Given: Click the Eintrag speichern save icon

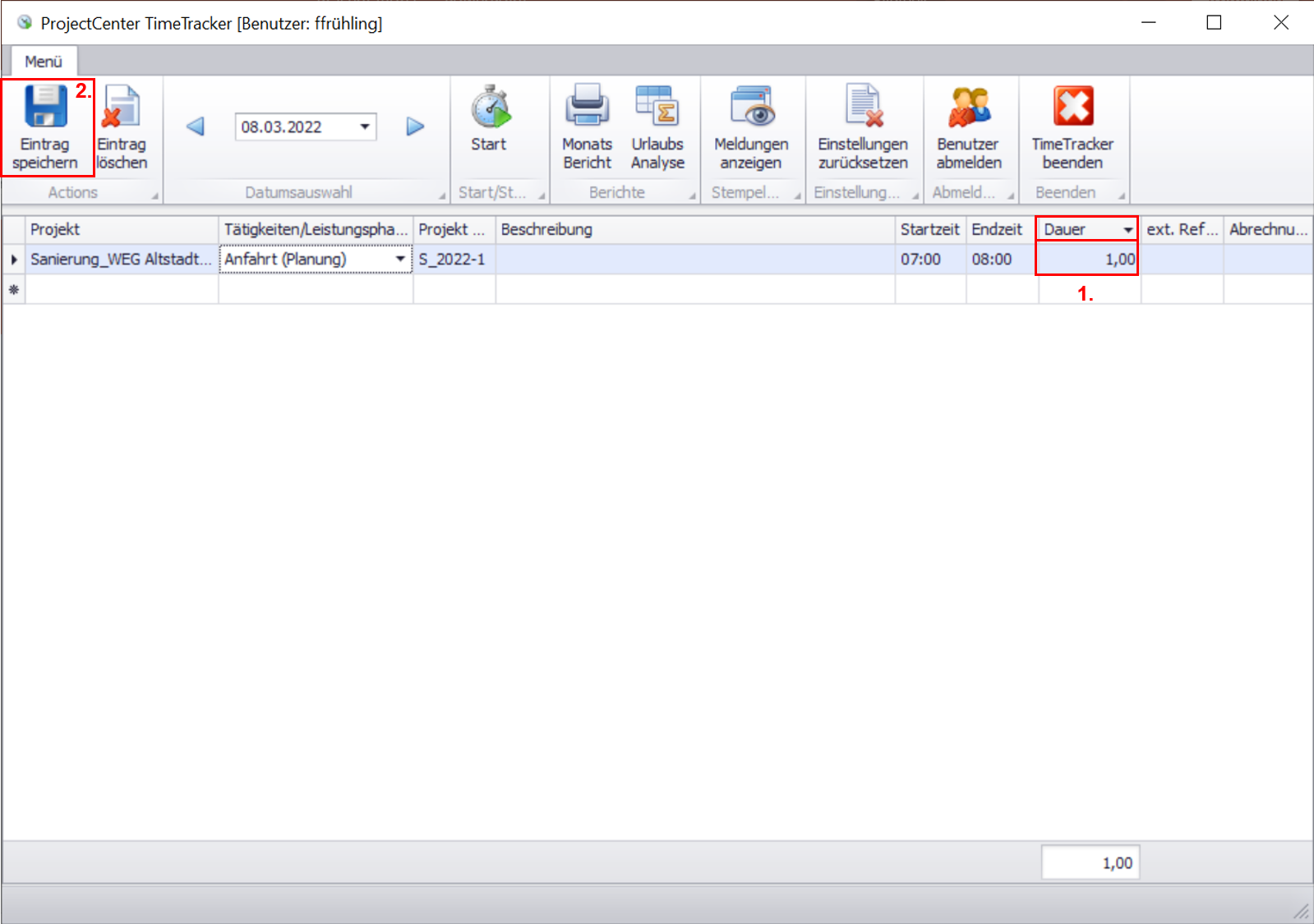Looking at the screenshot, I should 45,108.
